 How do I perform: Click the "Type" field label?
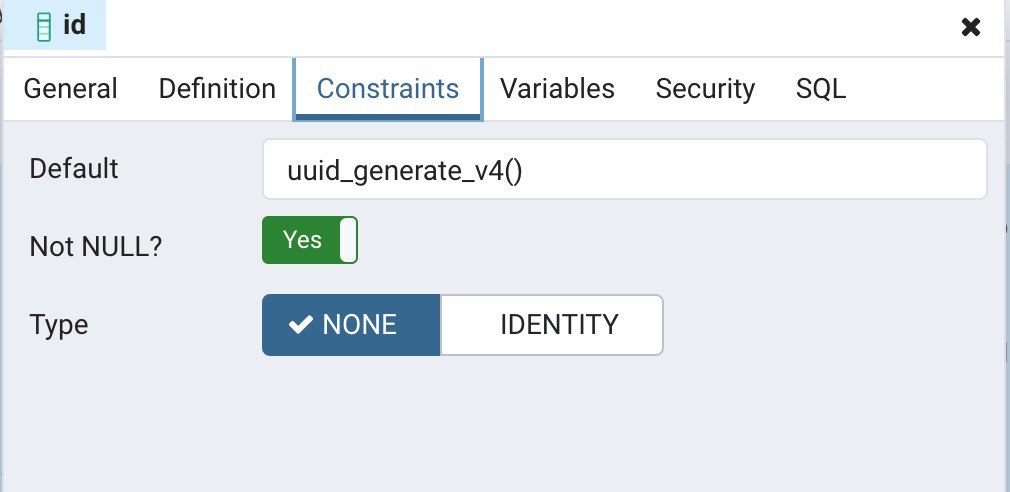click(59, 325)
